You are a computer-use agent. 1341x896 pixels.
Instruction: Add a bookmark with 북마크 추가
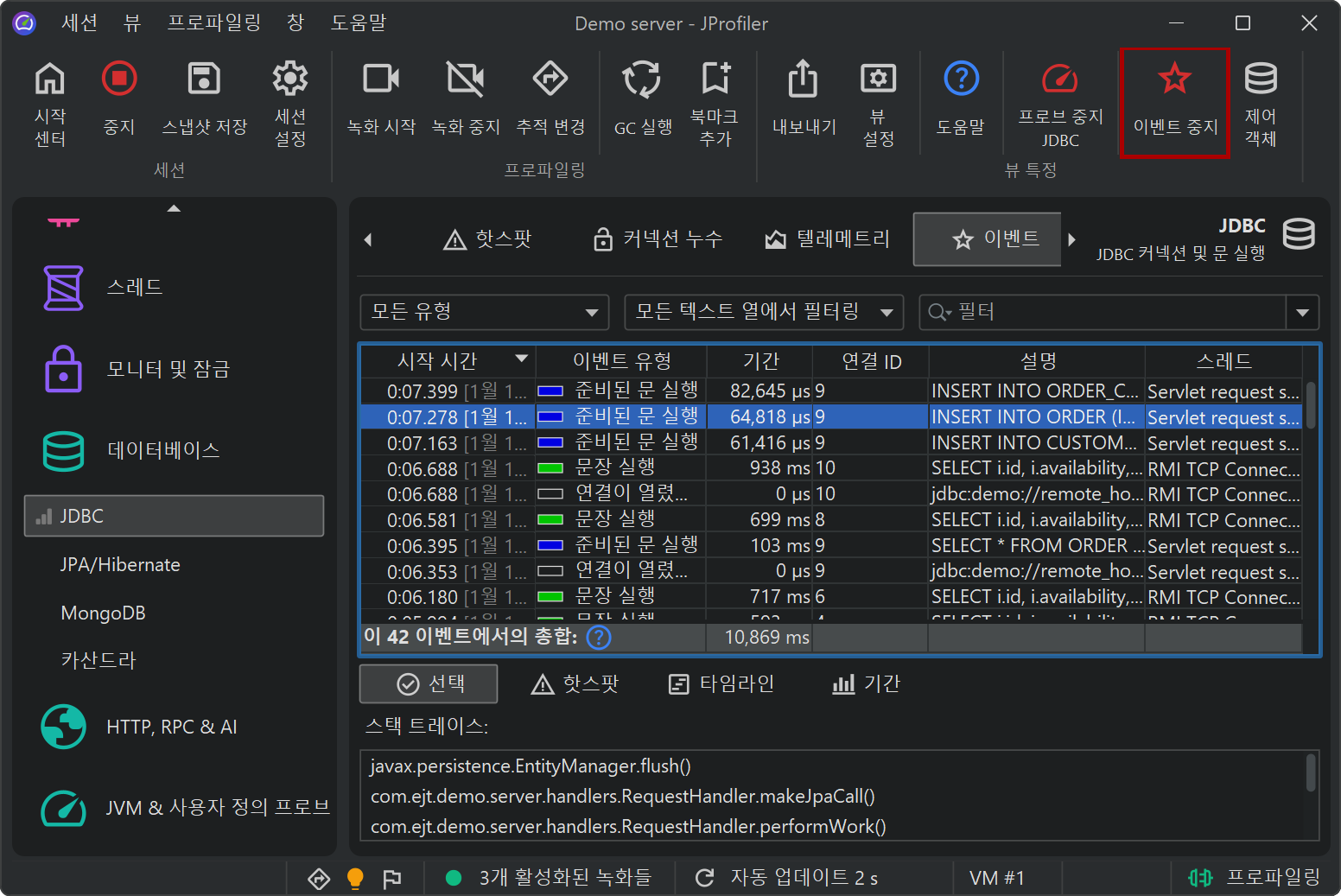click(715, 79)
